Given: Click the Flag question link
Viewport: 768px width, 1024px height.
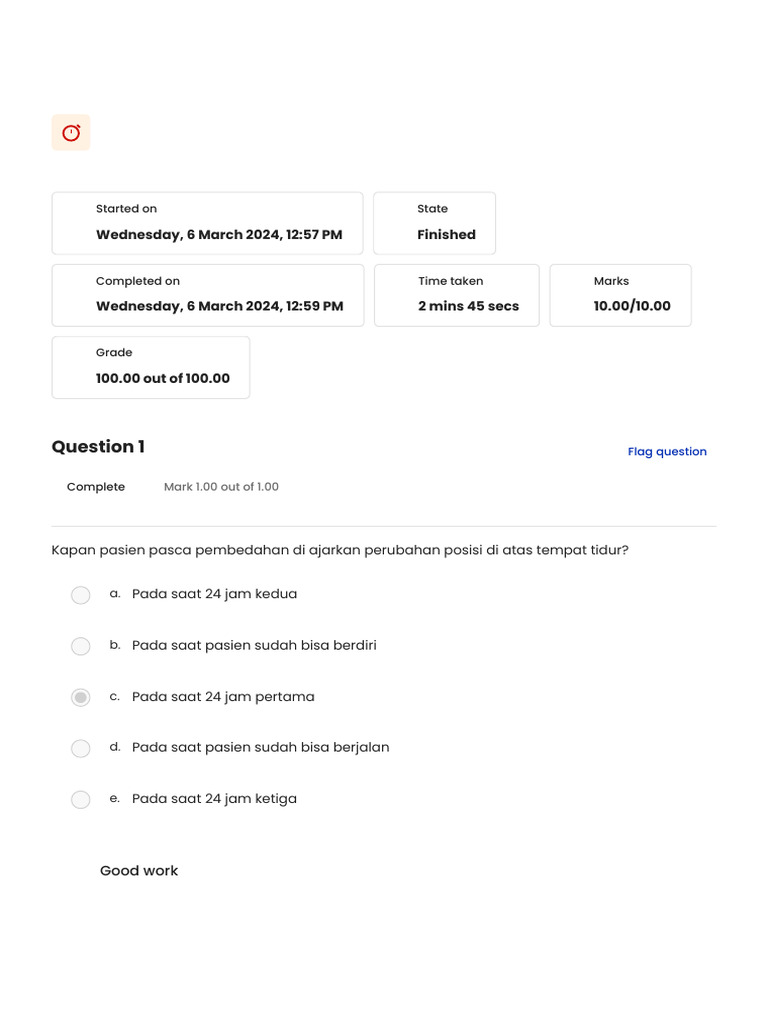Looking at the screenshot, I should tap(667, 452).
